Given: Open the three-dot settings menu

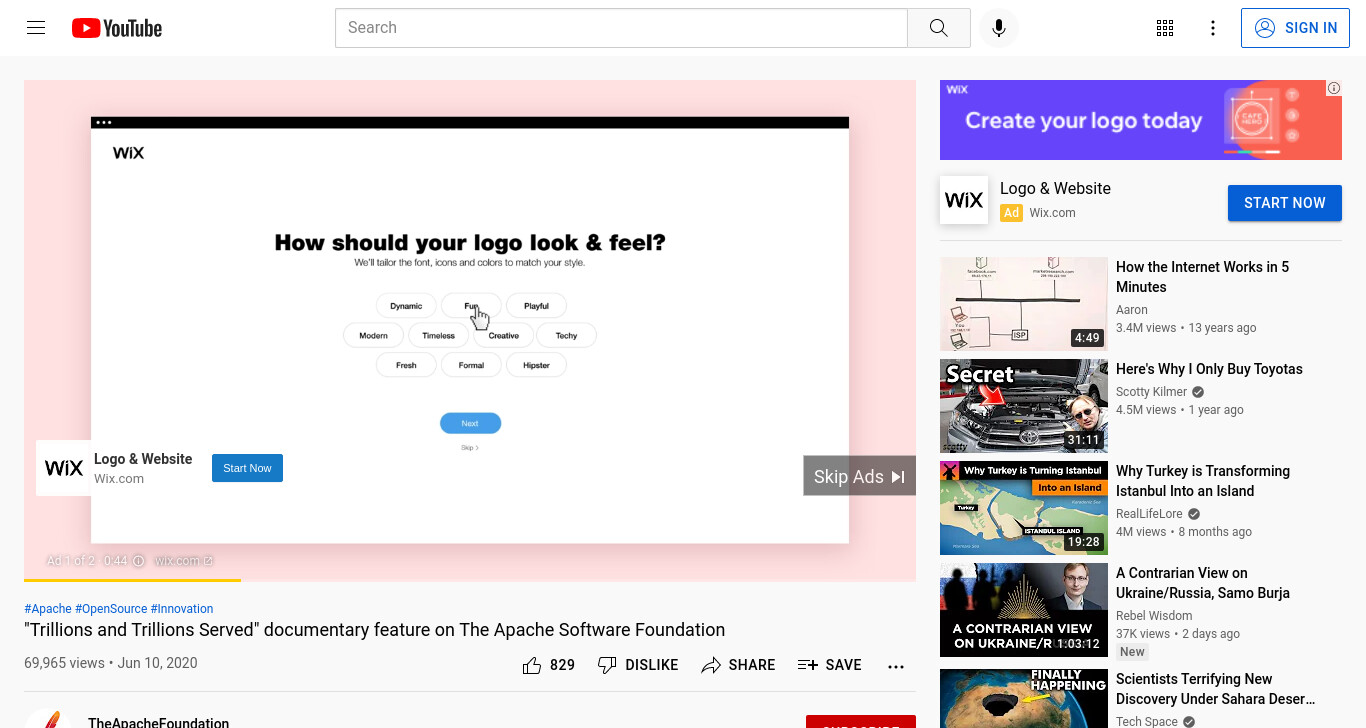Looking at the screenshot, I should (x=1213, y=28).
